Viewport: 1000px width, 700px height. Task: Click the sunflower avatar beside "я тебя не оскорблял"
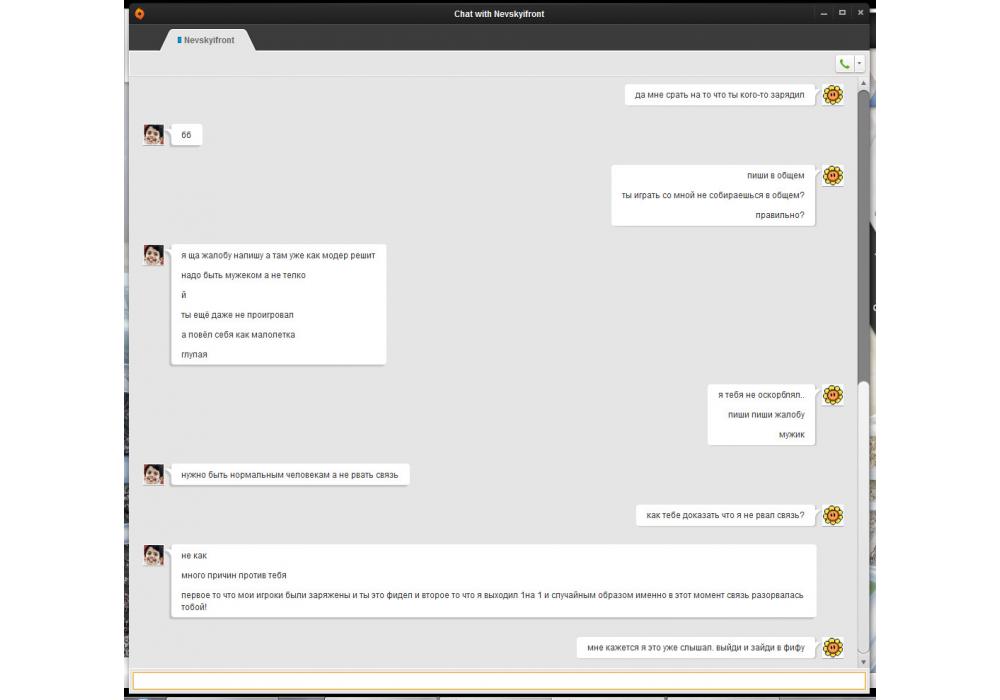(x=833, y=395)
